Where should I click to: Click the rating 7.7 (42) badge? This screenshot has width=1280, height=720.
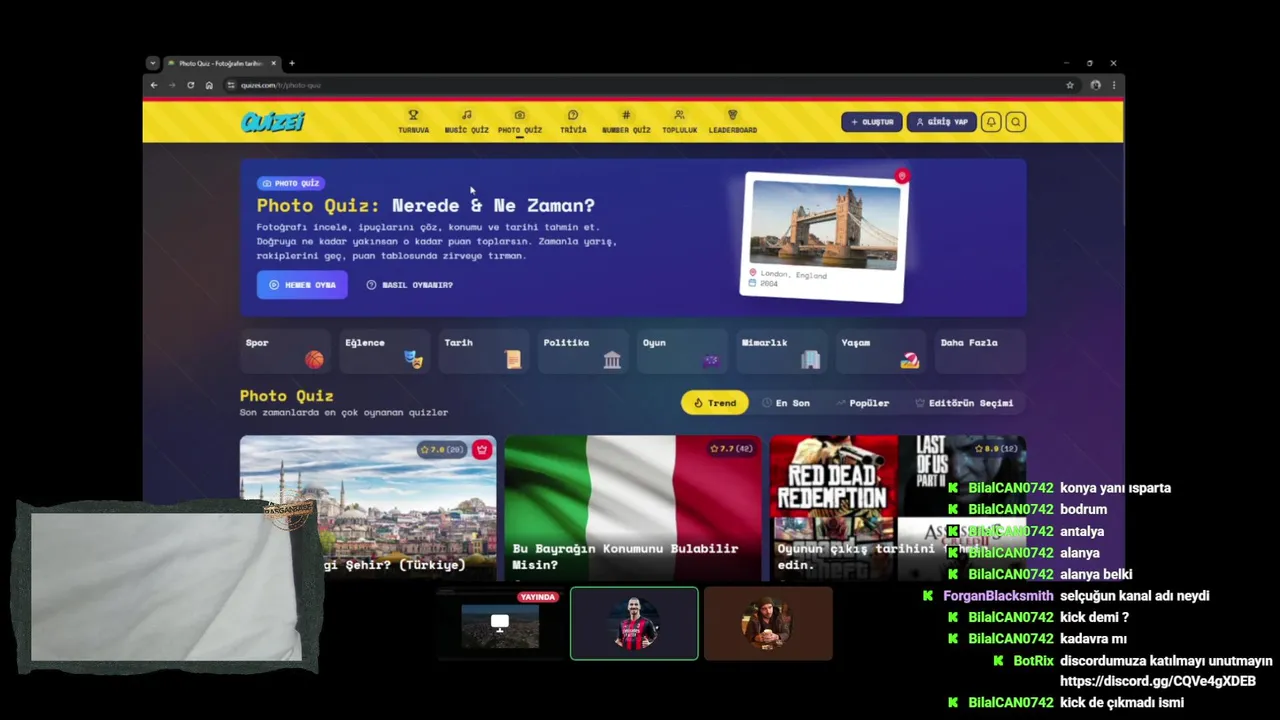click(731, 449)
